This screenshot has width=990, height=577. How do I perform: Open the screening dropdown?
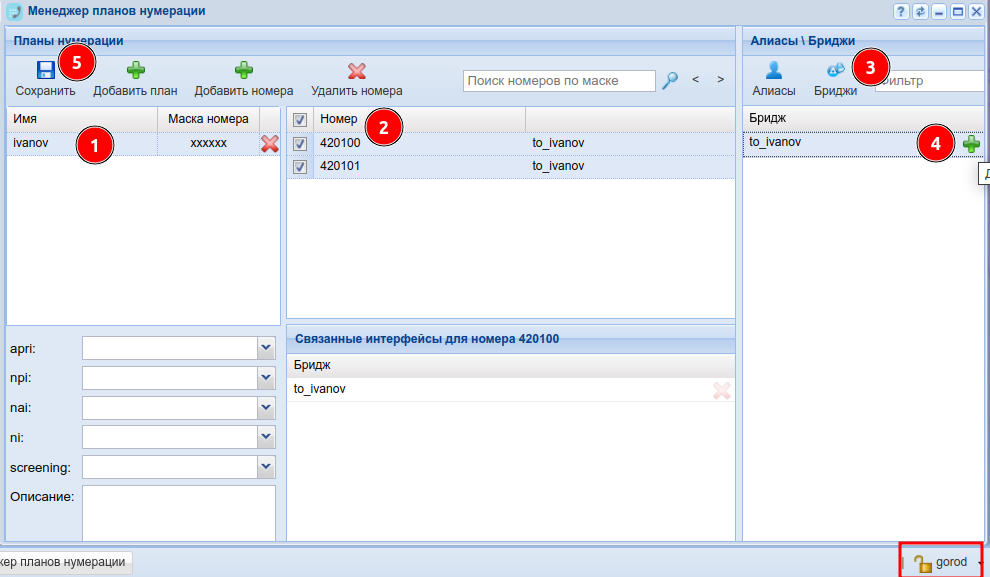point(266,467)
